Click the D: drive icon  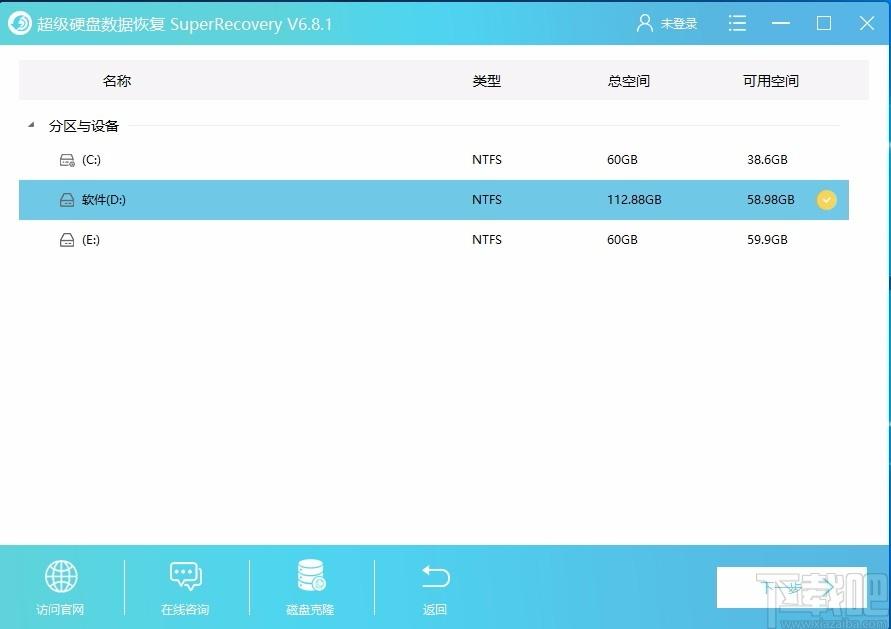[67, 200]
